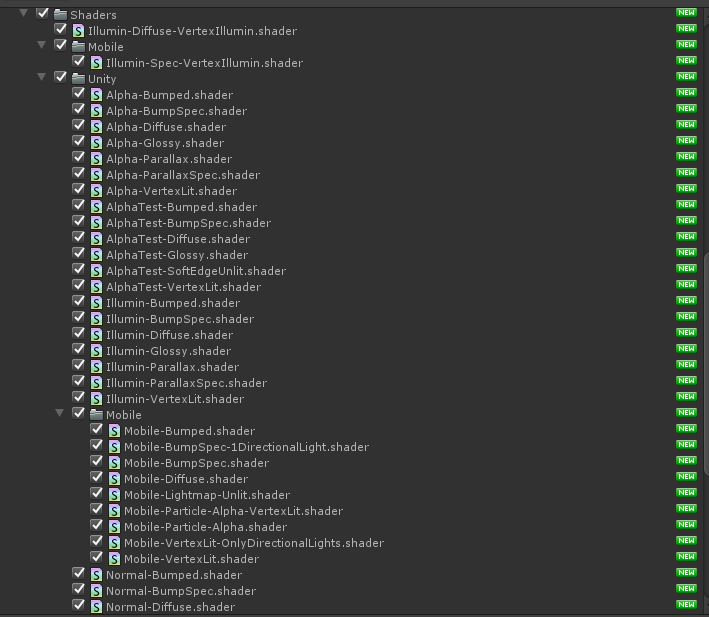Click shader icon for Illumin-Bumped.shader

pos(96,303)
